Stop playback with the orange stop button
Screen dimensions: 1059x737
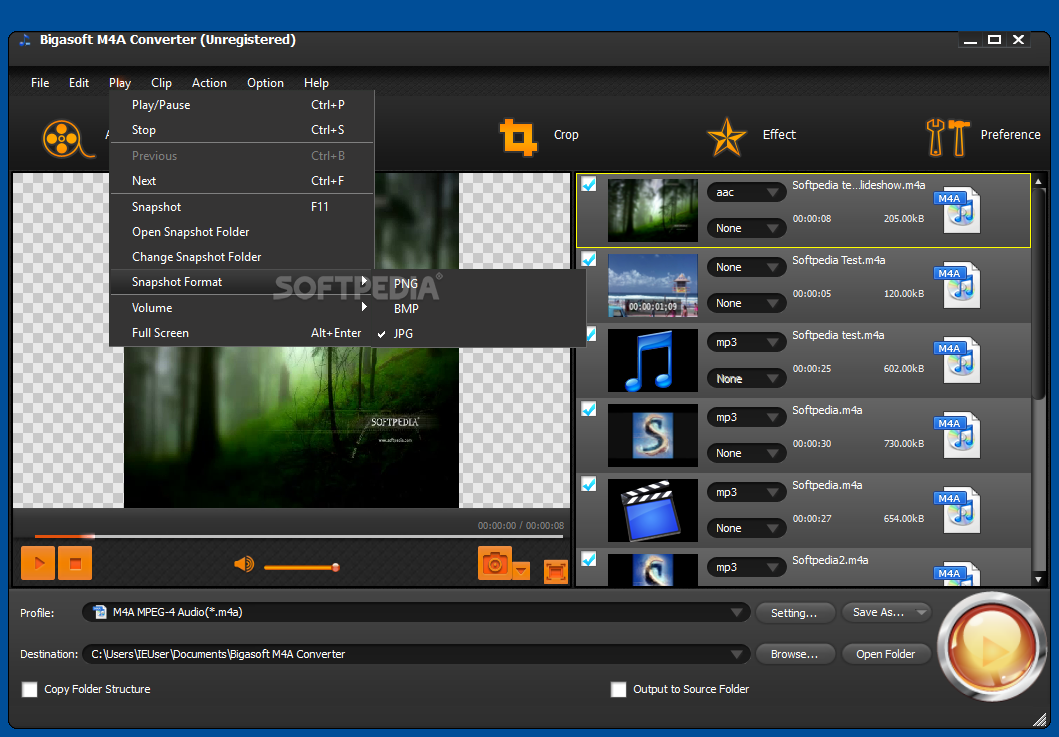(x=75, y=563)
